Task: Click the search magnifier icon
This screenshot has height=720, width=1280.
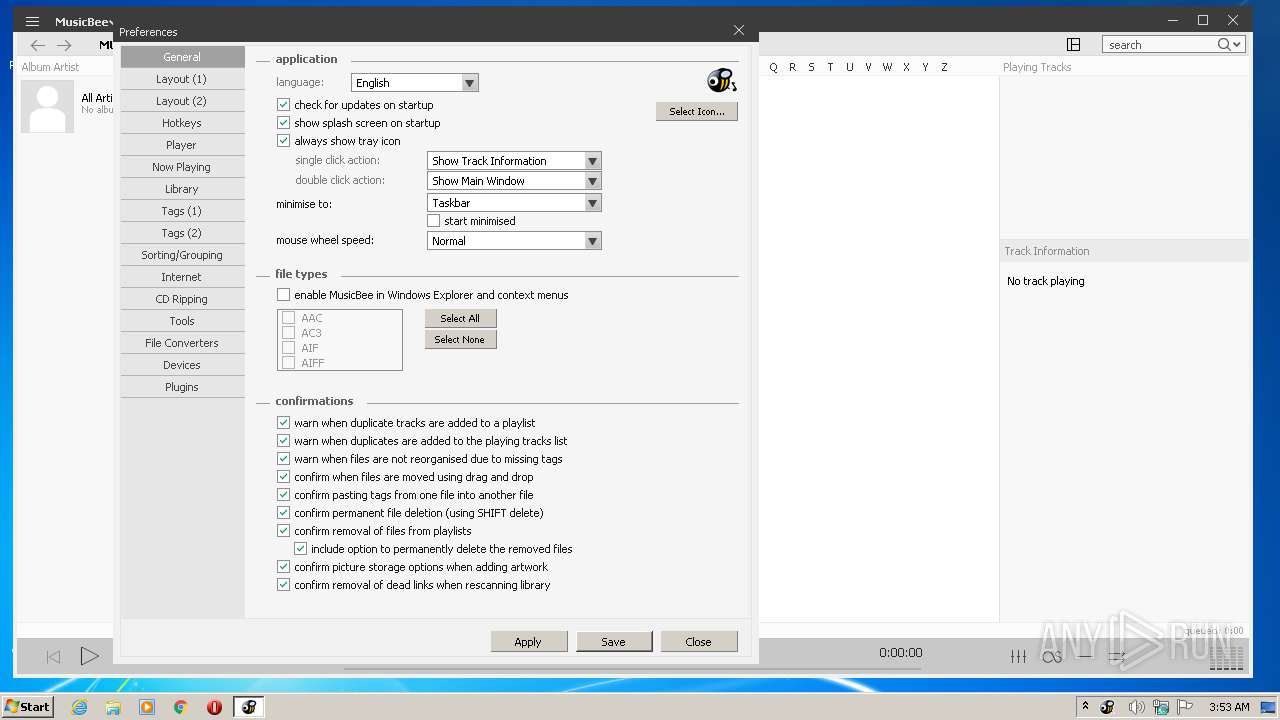Action: coord(1223,44)
